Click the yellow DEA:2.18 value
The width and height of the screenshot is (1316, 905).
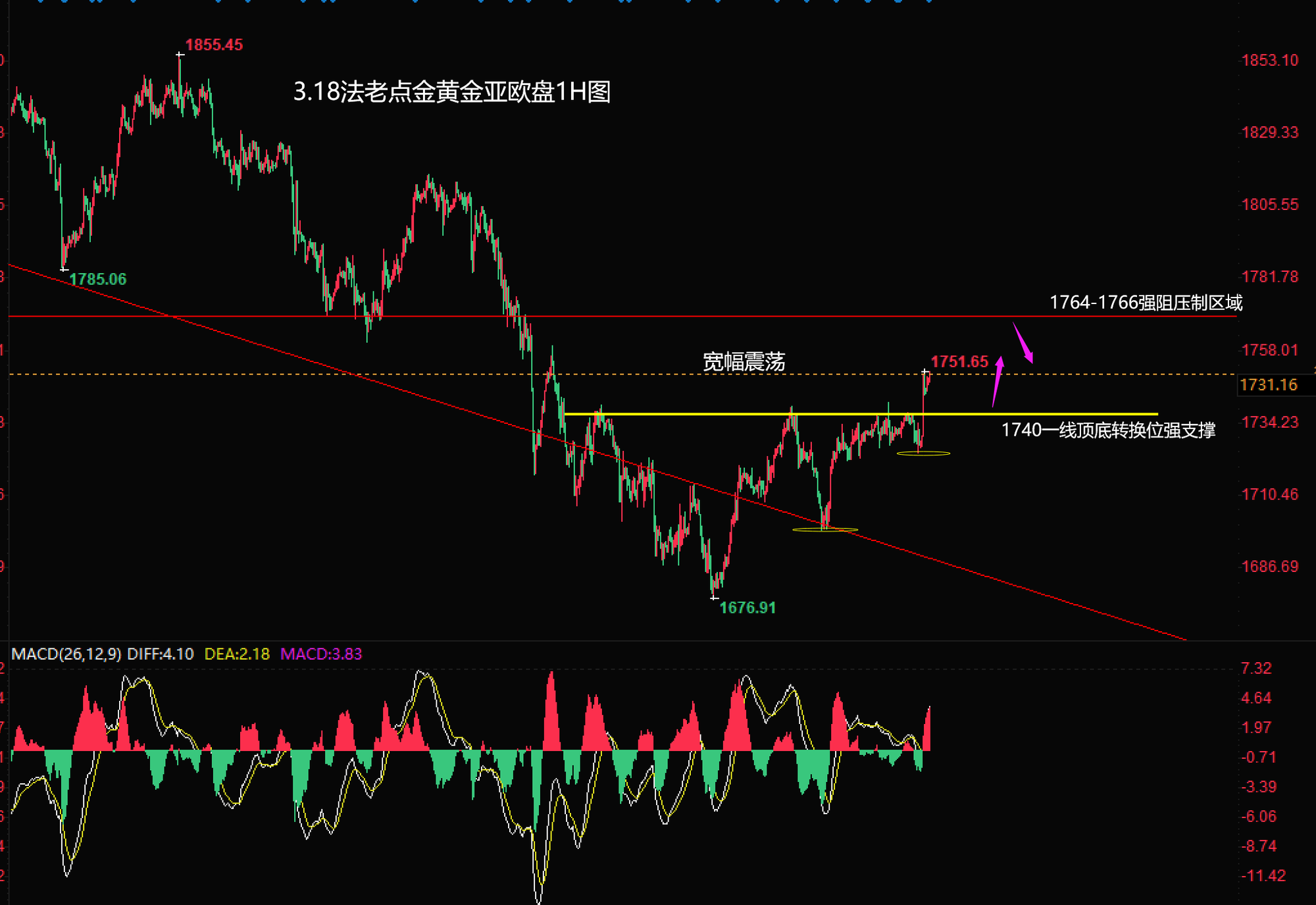click(x=237, y=654)
